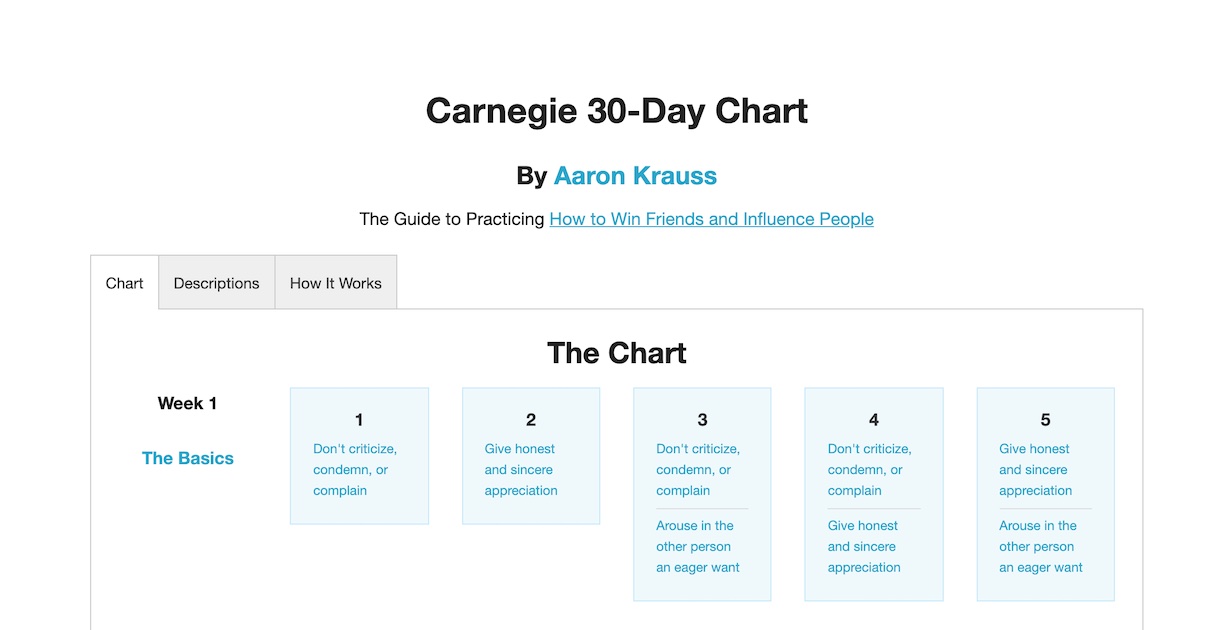Switch to the Descriptions tab
Image resolution: width=1230 pixels, height=630 pixels.
pyautogui.click(x=216, y=283)
